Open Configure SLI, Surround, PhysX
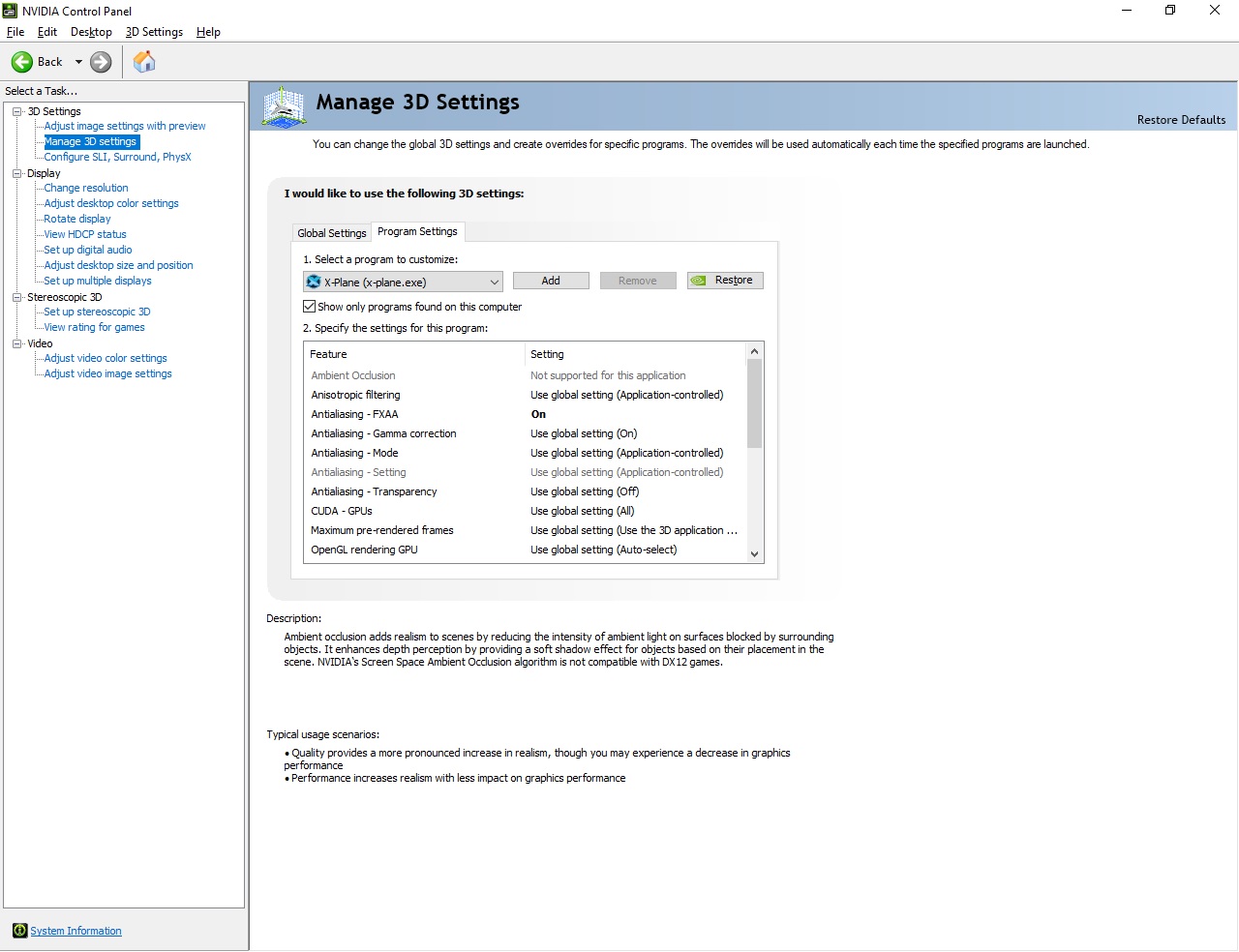This screenshot has height=952, width=1239. click(x=117, y=157)
